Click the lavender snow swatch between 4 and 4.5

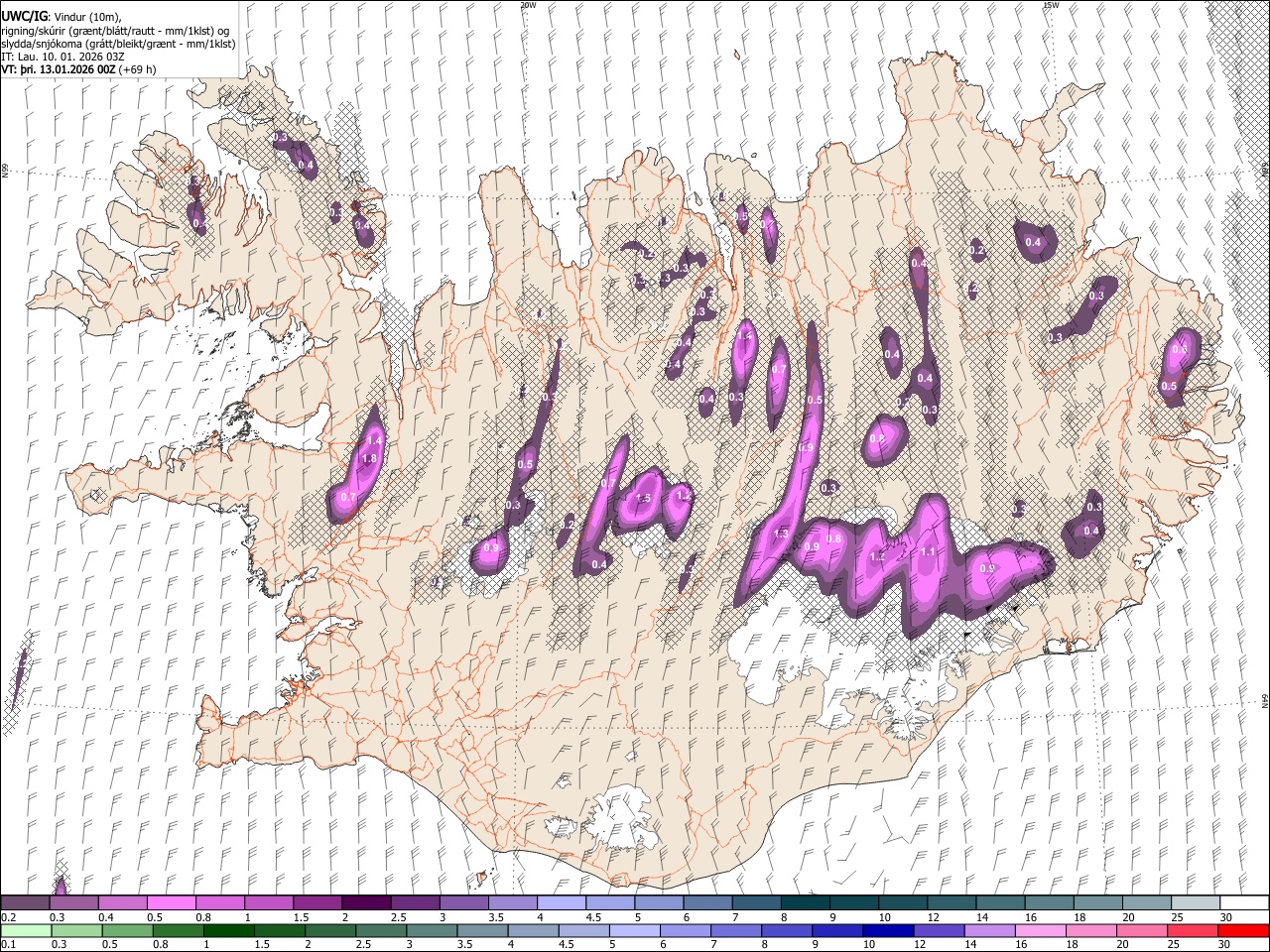coord(562,902)
